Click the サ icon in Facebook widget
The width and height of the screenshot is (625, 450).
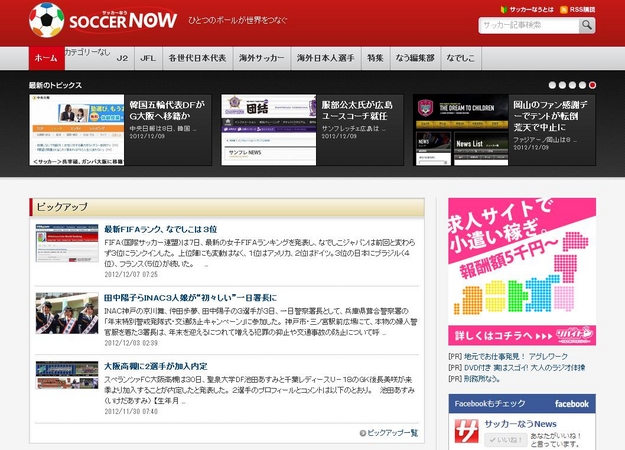click(468, 432)
